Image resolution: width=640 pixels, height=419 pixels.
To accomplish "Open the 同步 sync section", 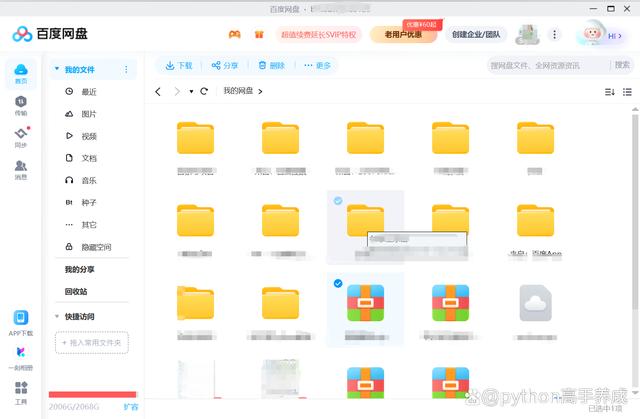I will (x=21, y=137).
